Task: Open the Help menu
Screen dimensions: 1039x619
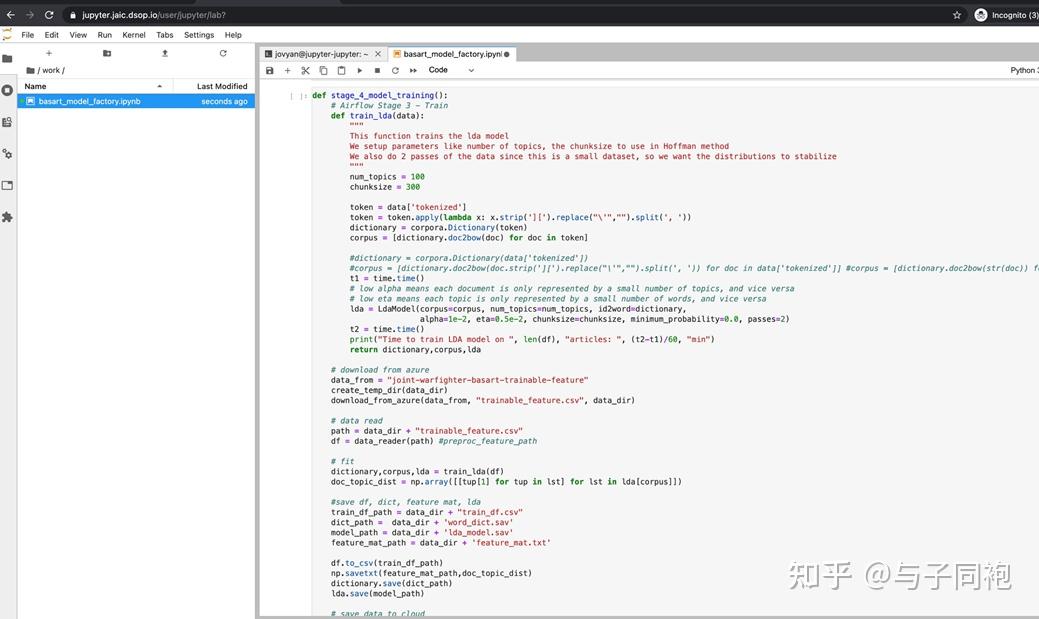Action: 233,35
